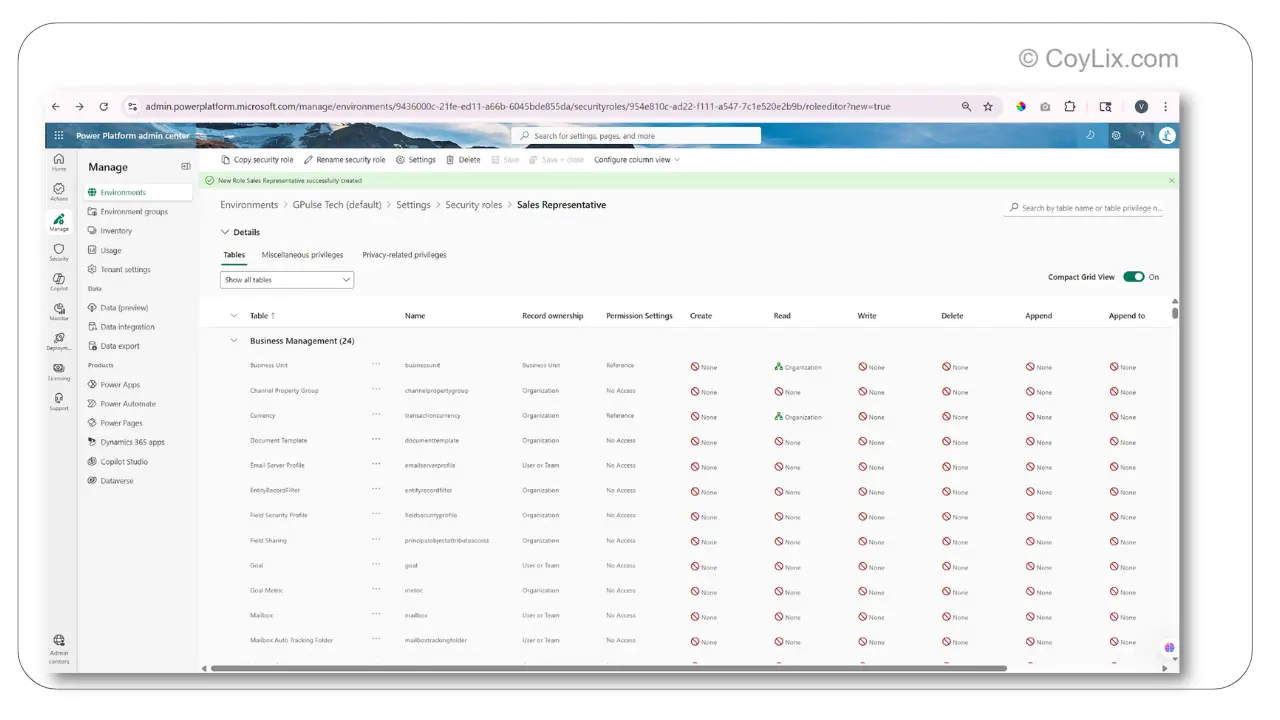This screenshot has height=720, width=1280.
Task: Collapse the Manage panel
Action: coord(185,167)
